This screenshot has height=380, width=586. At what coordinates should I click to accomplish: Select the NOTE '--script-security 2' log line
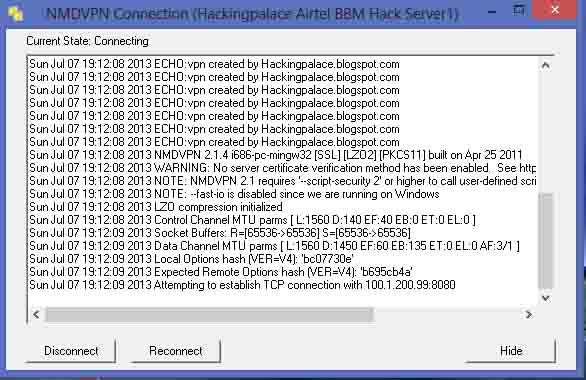tap(283, 181)
